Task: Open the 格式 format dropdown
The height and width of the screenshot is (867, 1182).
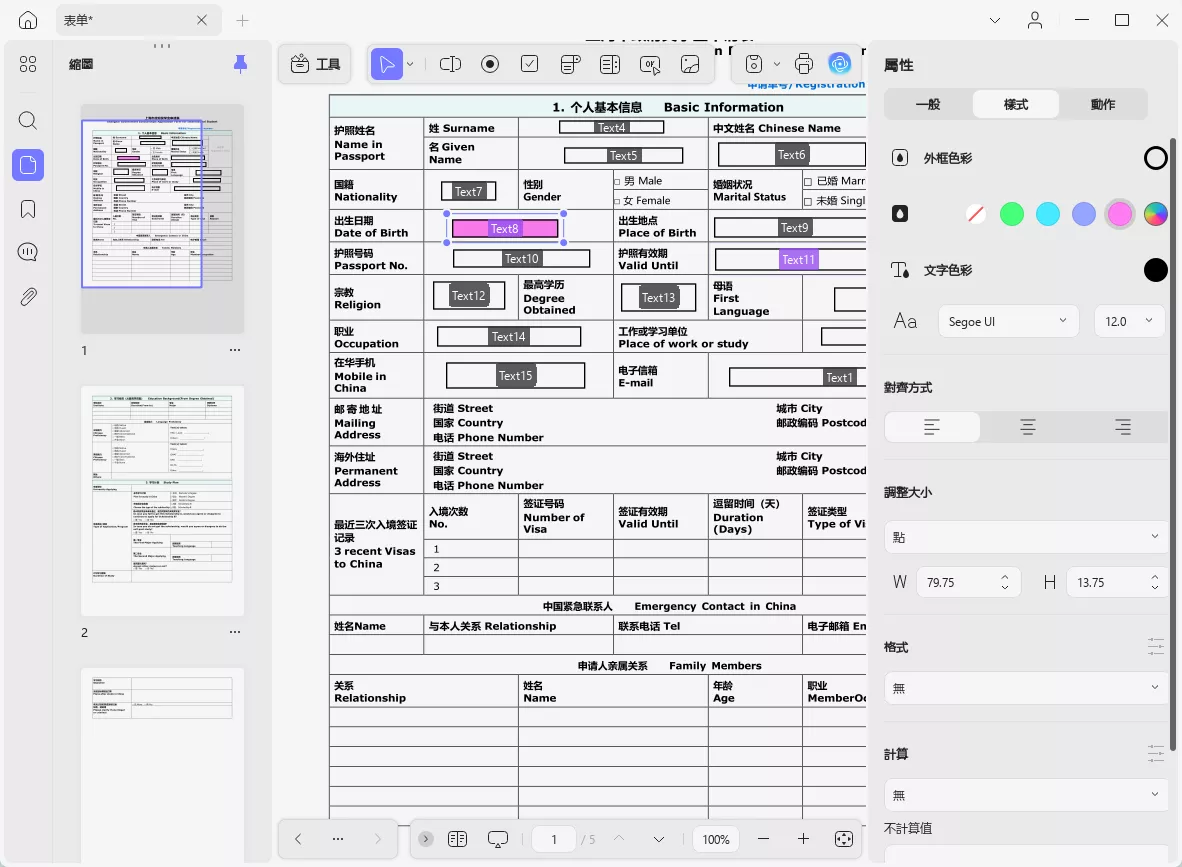Action: 1026,688
